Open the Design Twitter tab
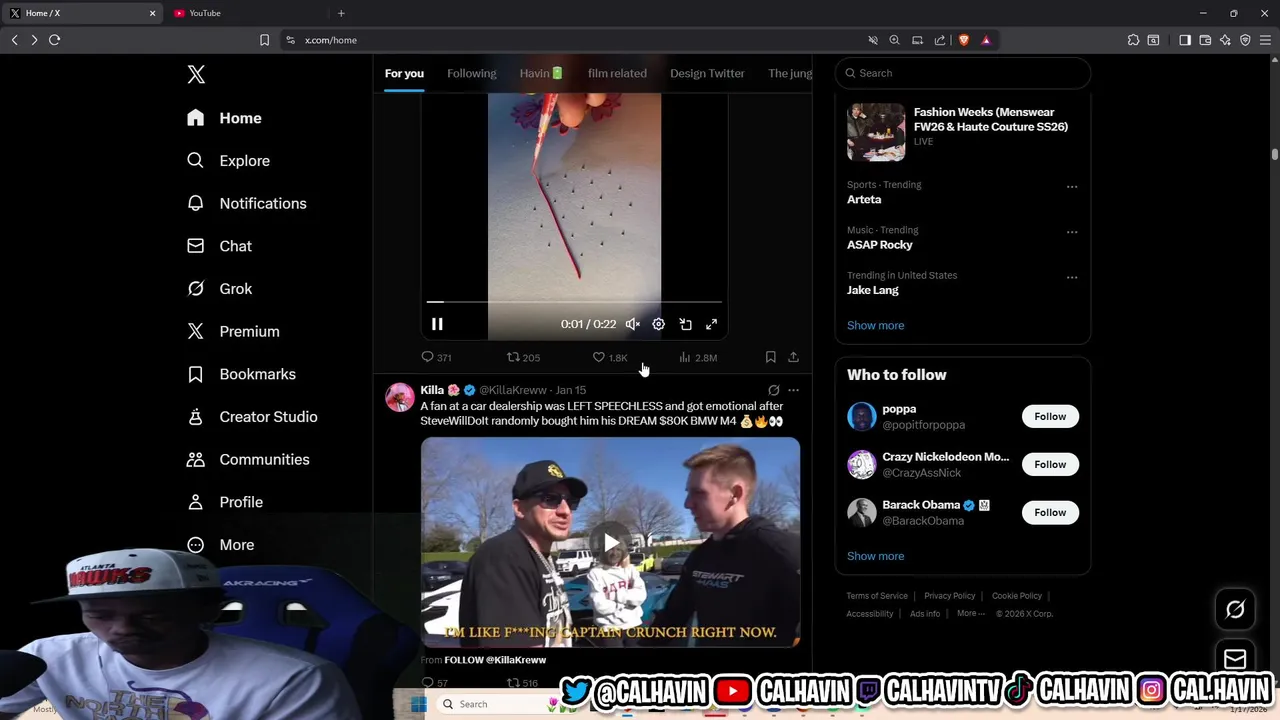Image resolution: width=1280 pixels, height=720 pixels. coord(707,73)
